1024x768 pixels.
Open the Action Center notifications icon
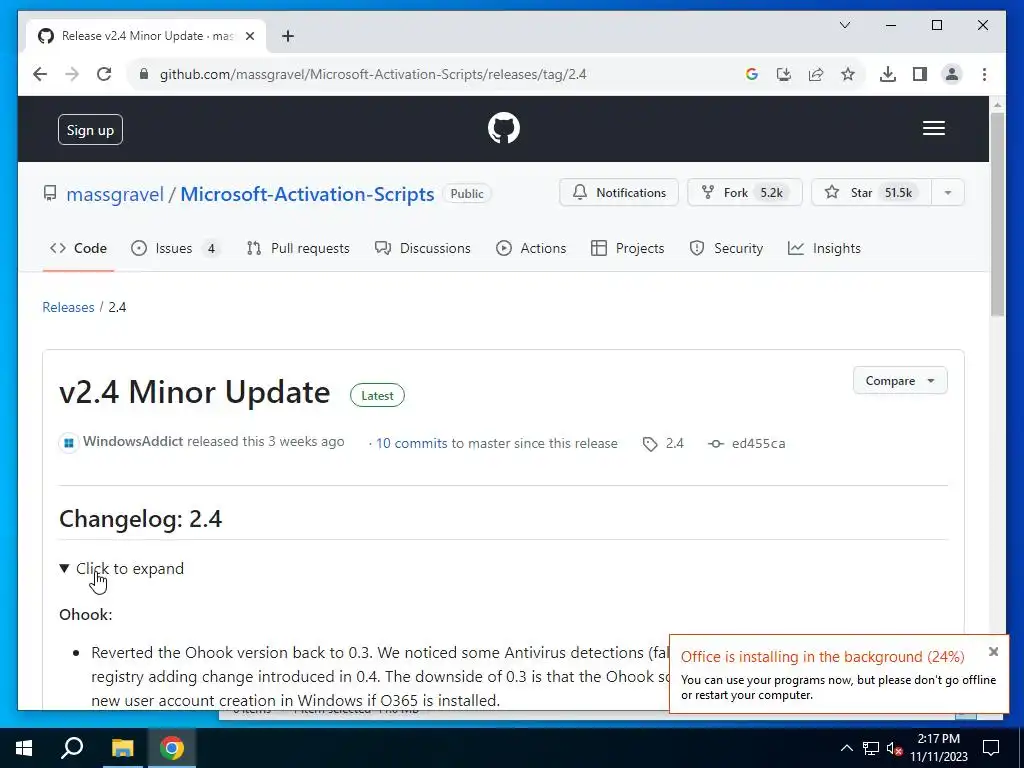tap(991, 748)
